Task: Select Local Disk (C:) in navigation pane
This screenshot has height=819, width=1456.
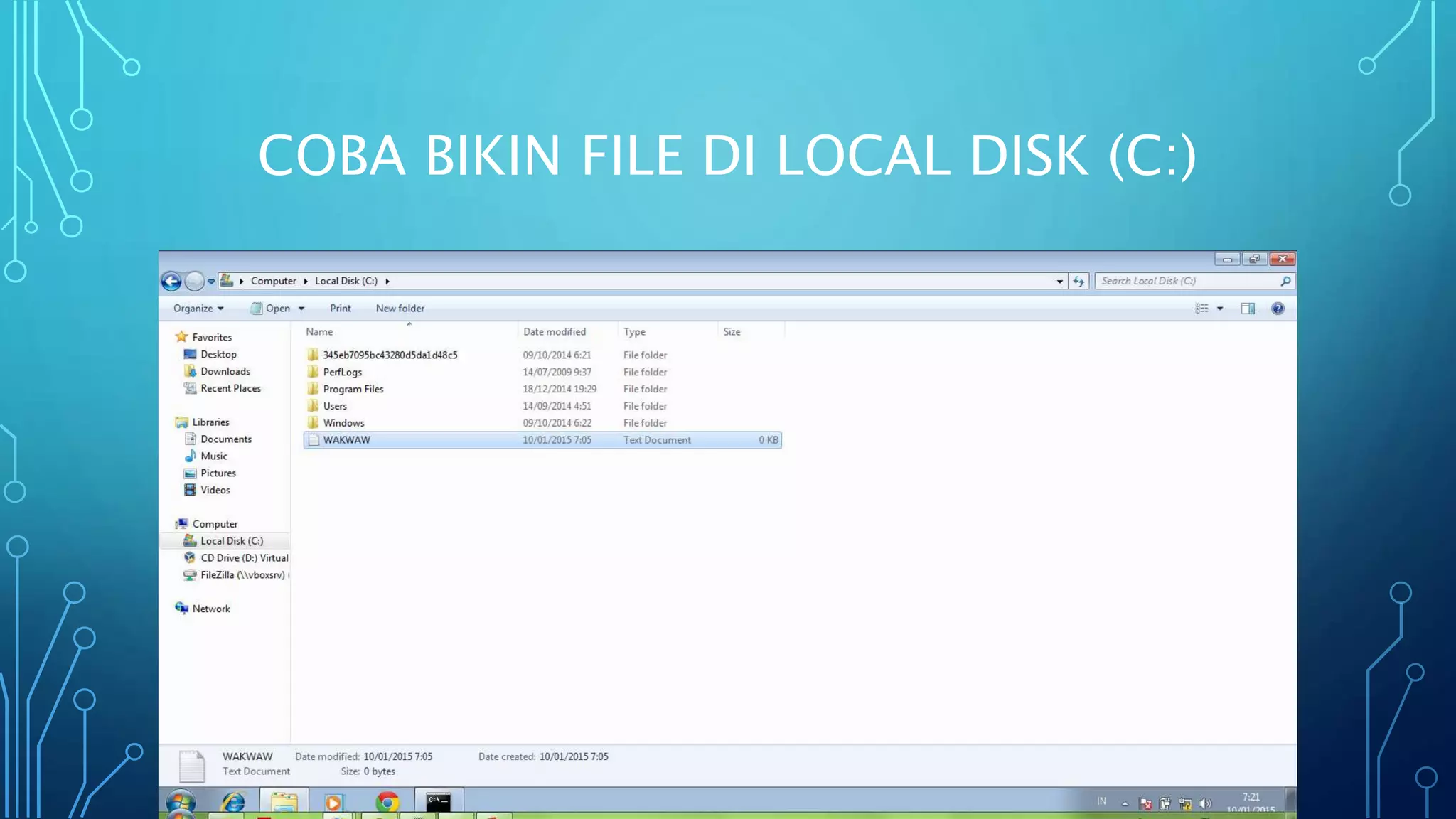Action: coord(232,541)
